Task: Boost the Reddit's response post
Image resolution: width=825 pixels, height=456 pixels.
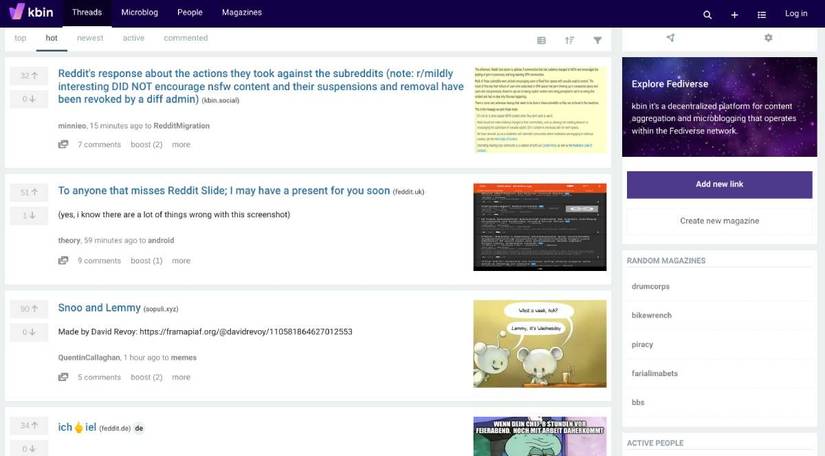Action: tap(146, 144)
